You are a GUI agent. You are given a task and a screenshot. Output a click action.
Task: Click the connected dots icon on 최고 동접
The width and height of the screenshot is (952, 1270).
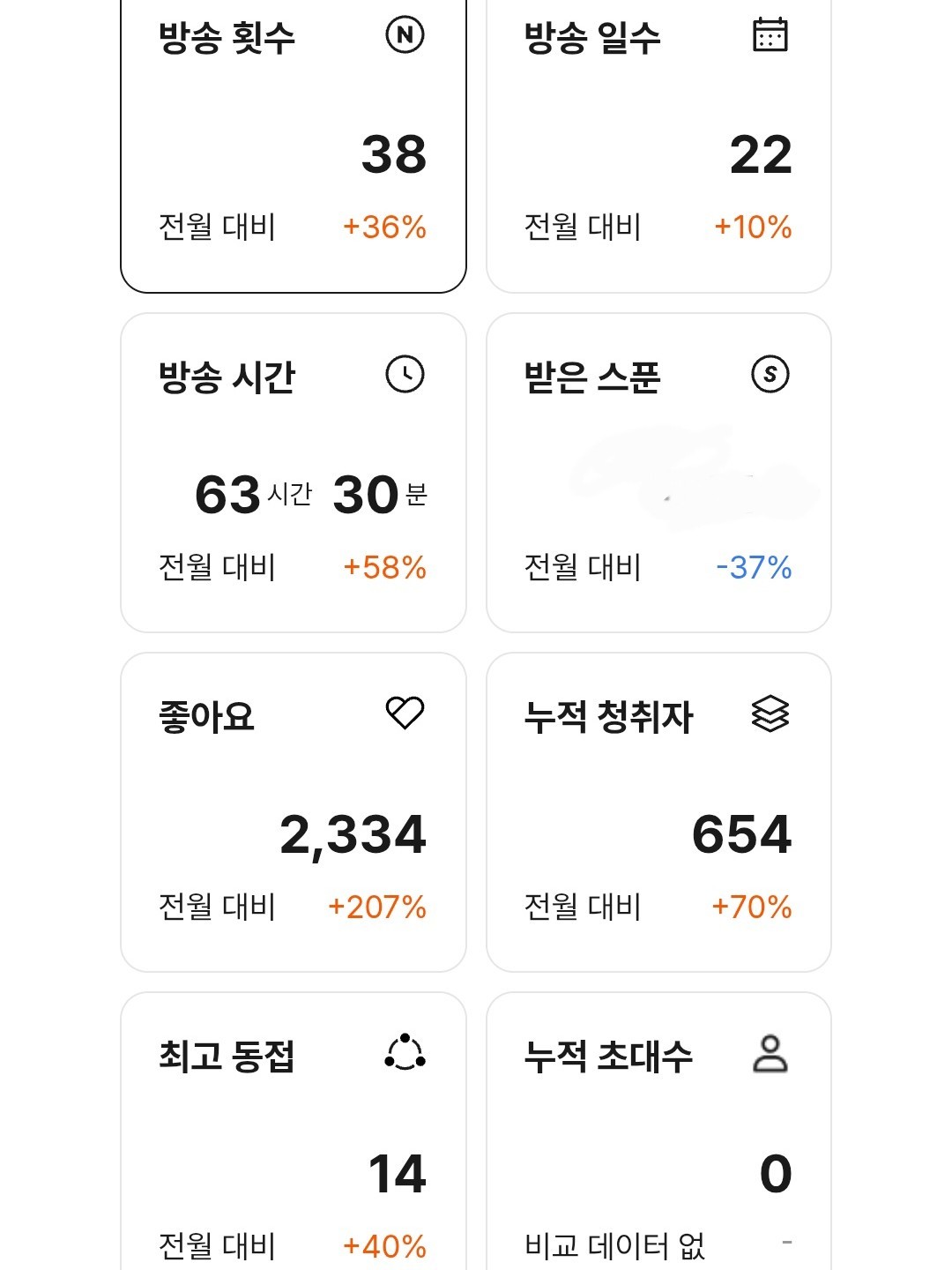[x=405, y=1052]
